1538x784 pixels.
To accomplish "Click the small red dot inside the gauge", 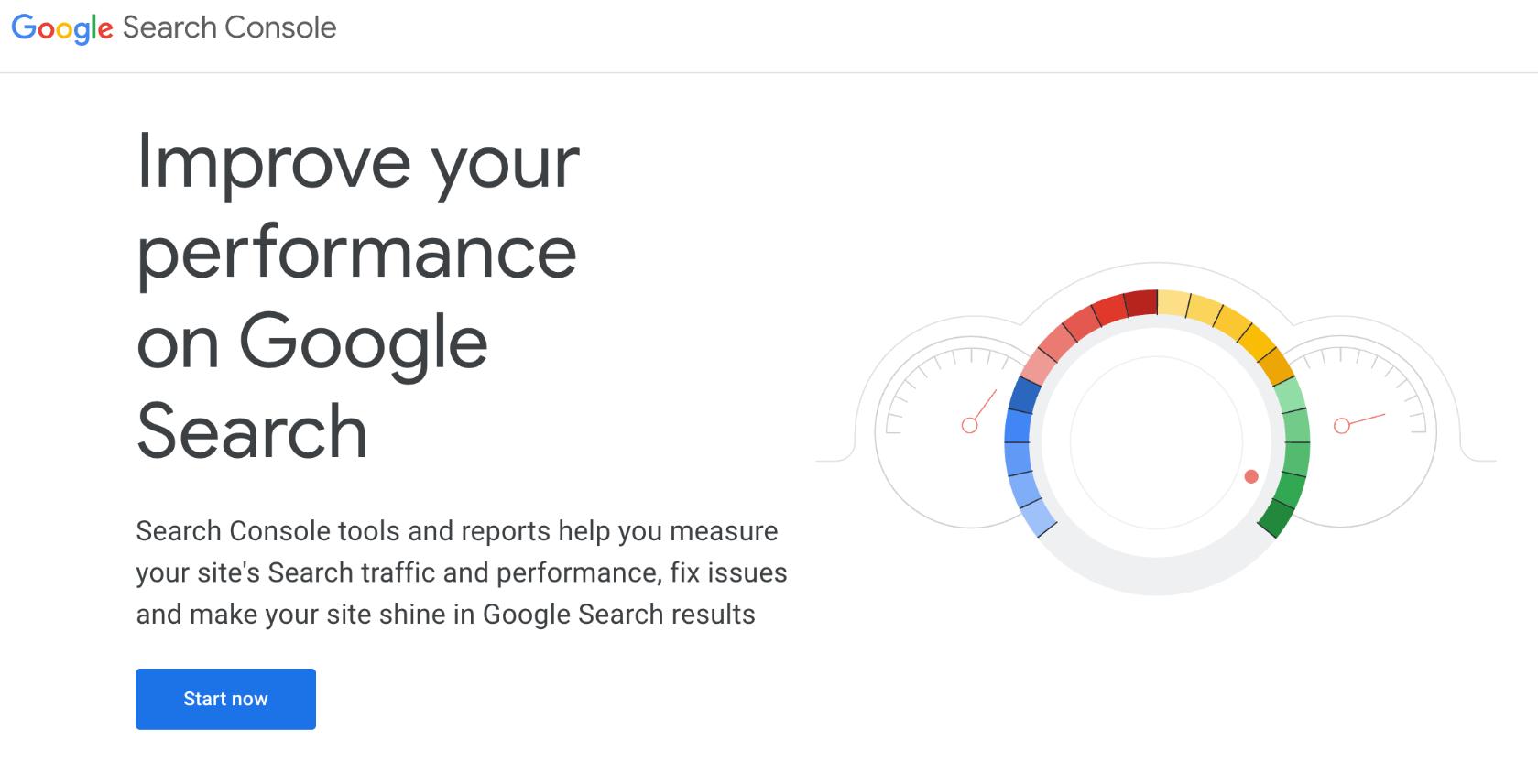I will coord(1251,475).
